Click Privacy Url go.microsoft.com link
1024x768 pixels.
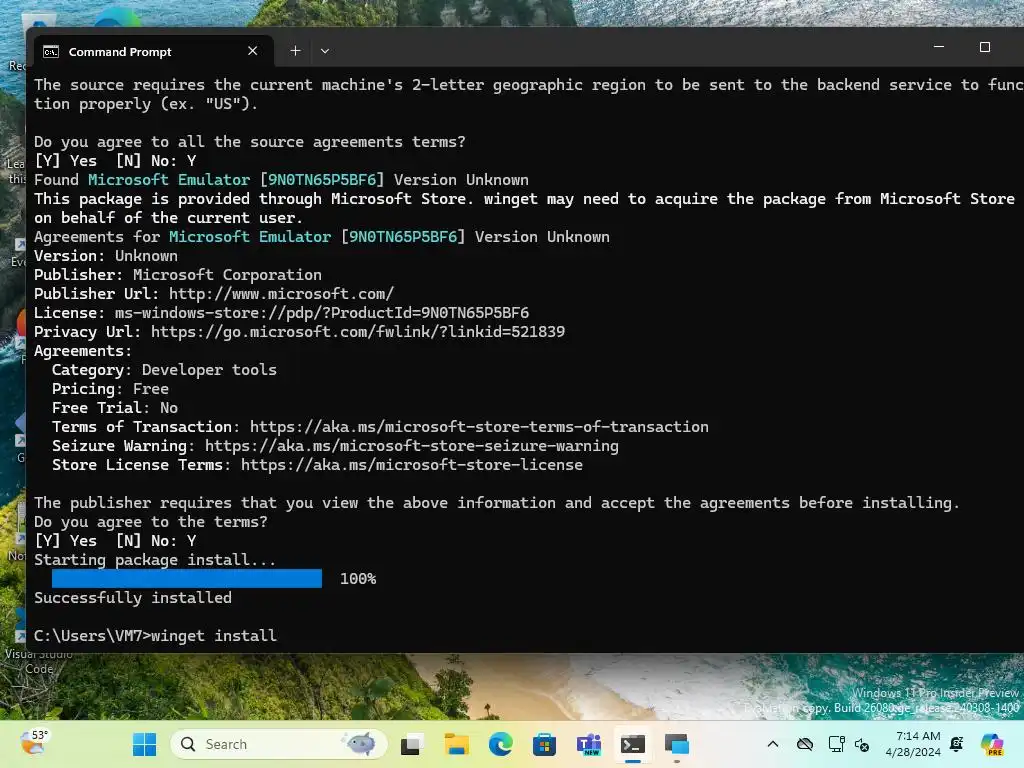pos(358,332)
